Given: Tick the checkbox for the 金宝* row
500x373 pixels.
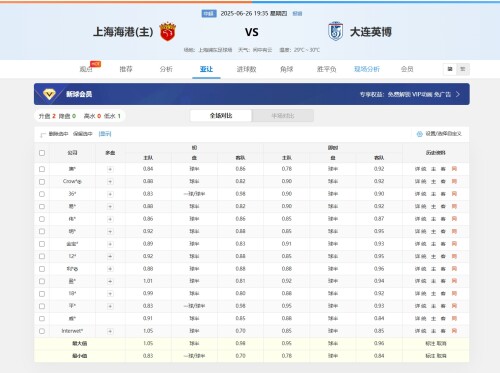Looking at the screenshot, I should pos(42,244).
